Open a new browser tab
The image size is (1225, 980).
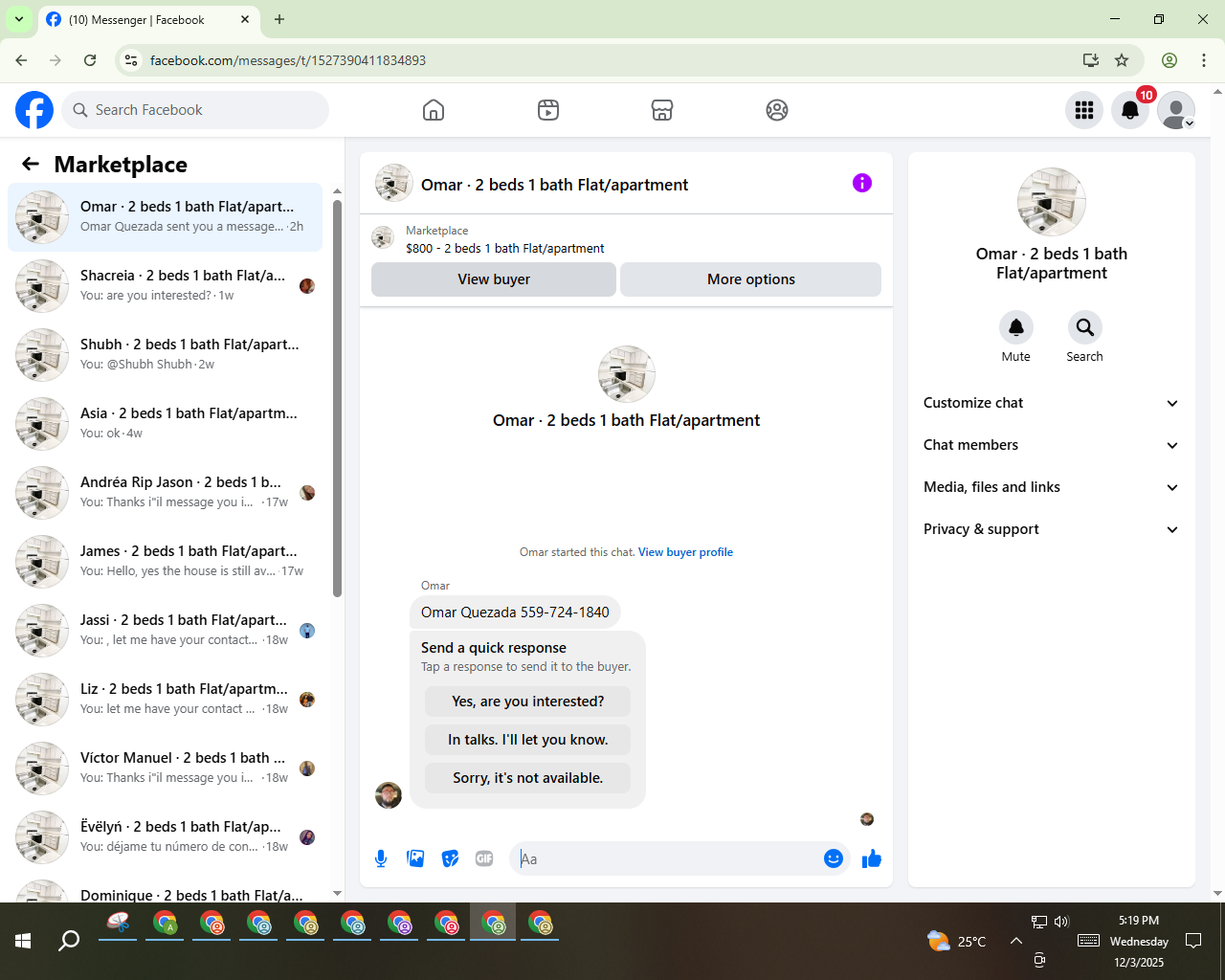click(279, 19)
